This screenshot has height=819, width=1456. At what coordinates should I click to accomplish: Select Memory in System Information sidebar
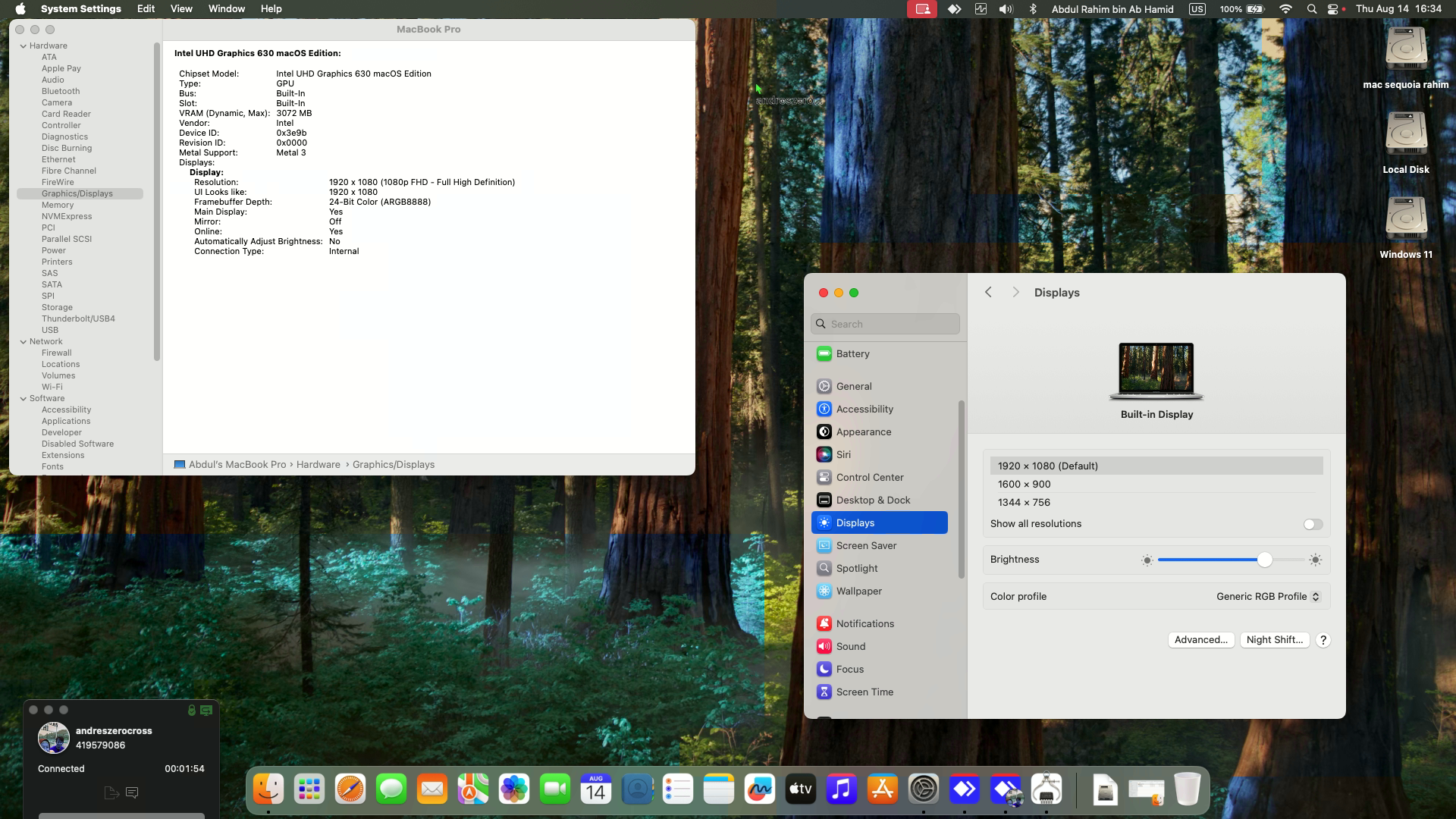pyautogui.click(x=58, y=206)
